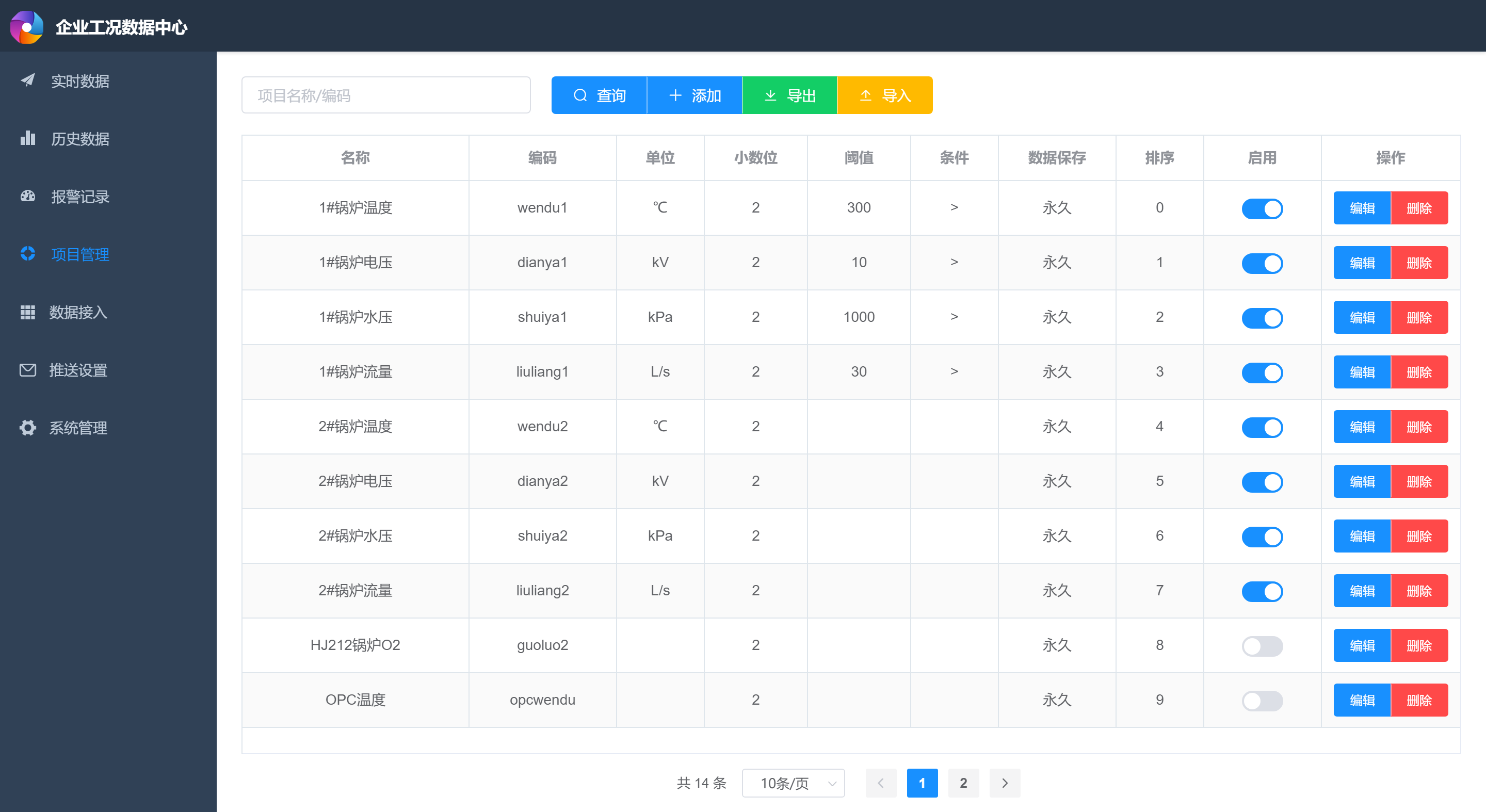The height and width of the screenshot is (812, 1486).
Task: Edit the 1#锅炉电压 row
Action: [1362, 263]
